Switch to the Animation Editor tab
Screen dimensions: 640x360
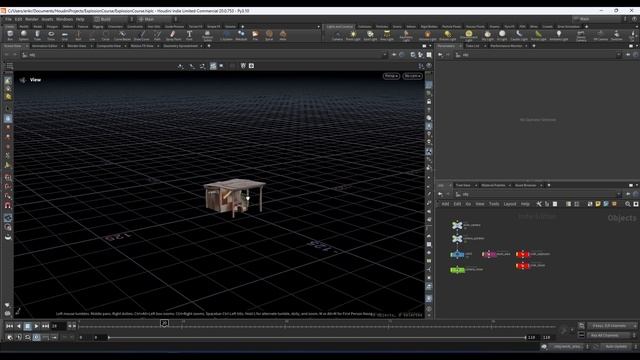tap(44, 46)
